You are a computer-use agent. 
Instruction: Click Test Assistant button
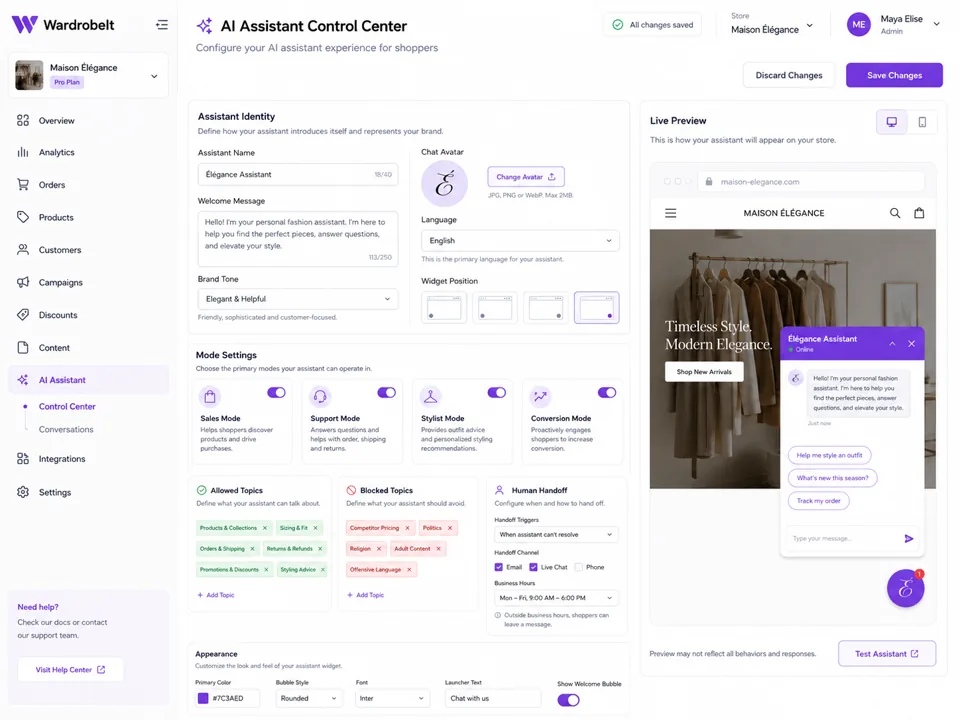pyautogui.click(x=887, y=653)
